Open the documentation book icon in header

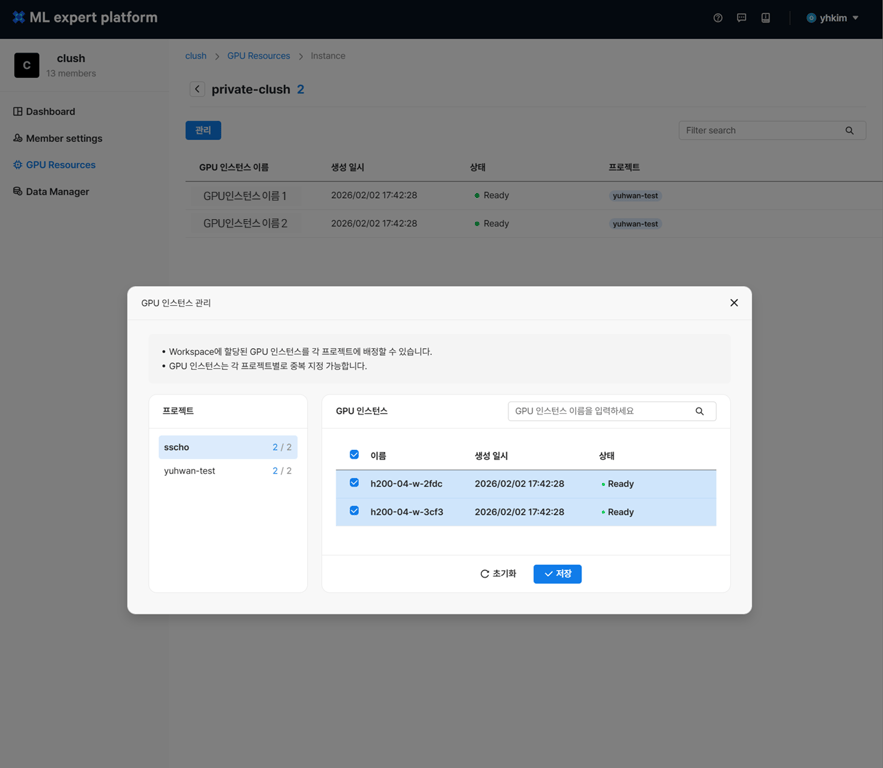[x=765, y=18]
